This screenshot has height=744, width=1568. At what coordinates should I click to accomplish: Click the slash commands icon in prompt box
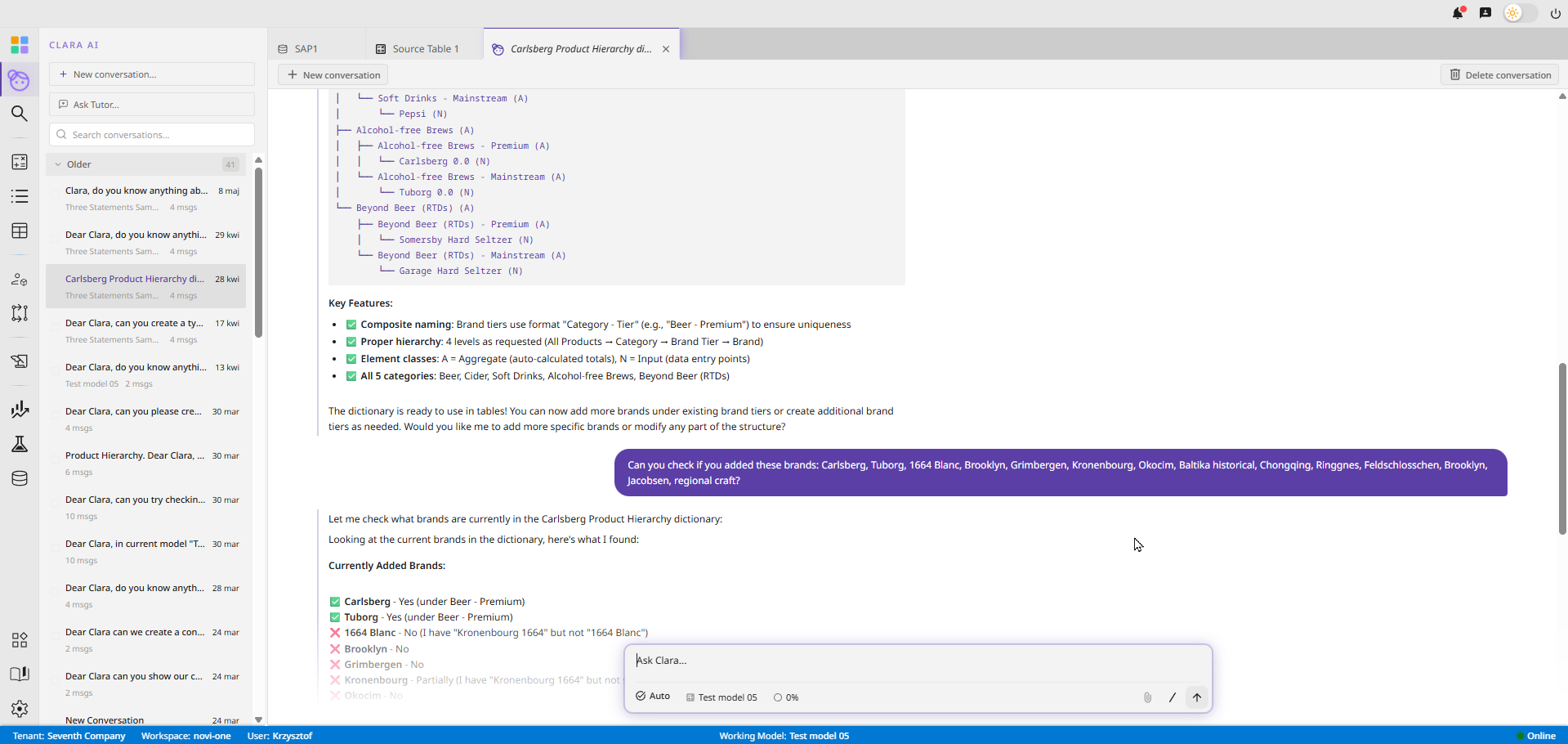[x=1172, y=697]
